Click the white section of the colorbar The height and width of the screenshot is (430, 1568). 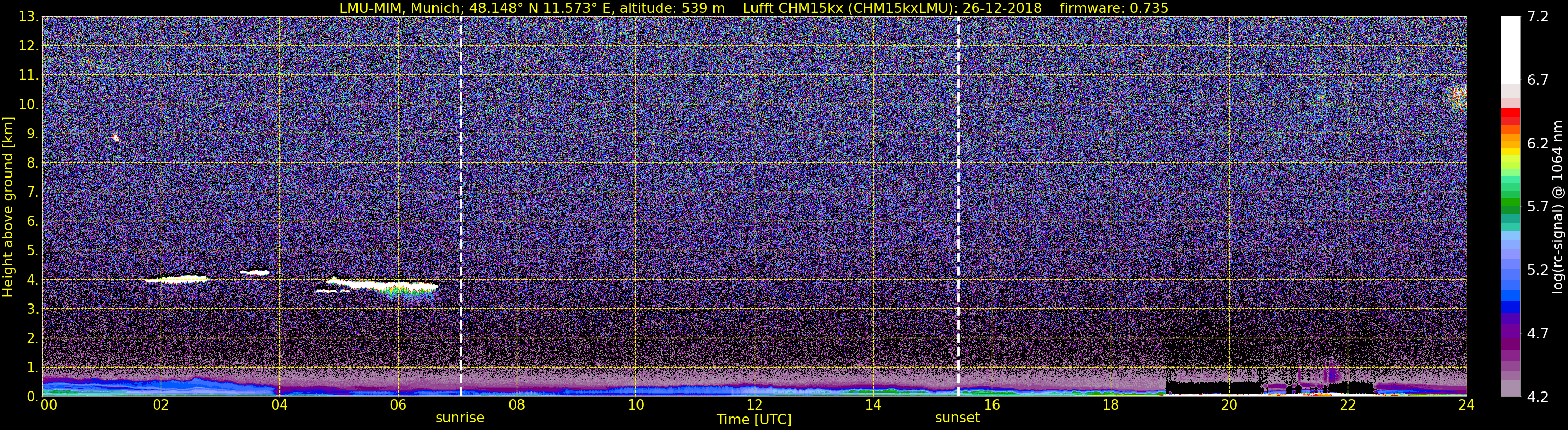click(1510, 50)
